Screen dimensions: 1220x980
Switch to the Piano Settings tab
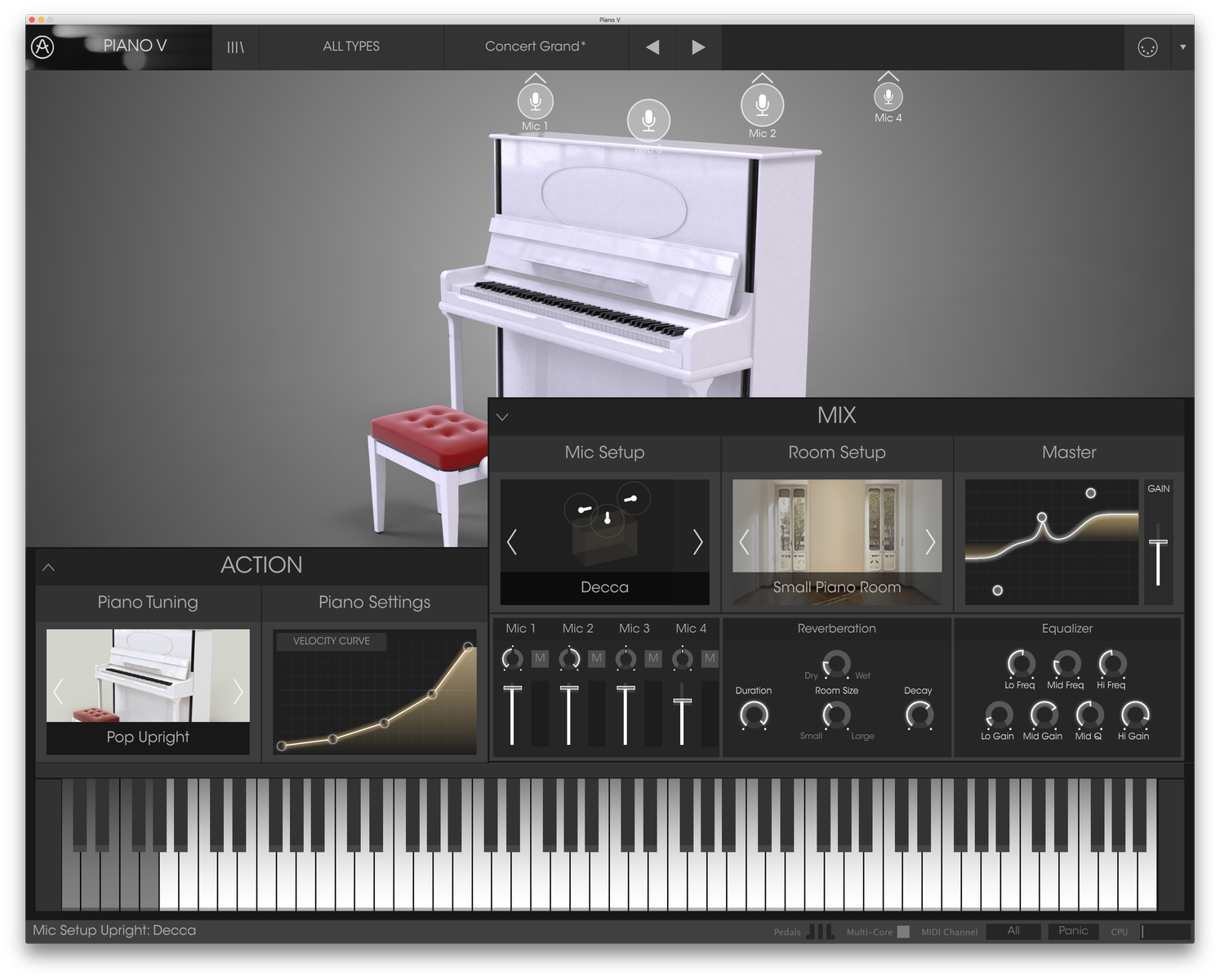click(x=373, y=602)
